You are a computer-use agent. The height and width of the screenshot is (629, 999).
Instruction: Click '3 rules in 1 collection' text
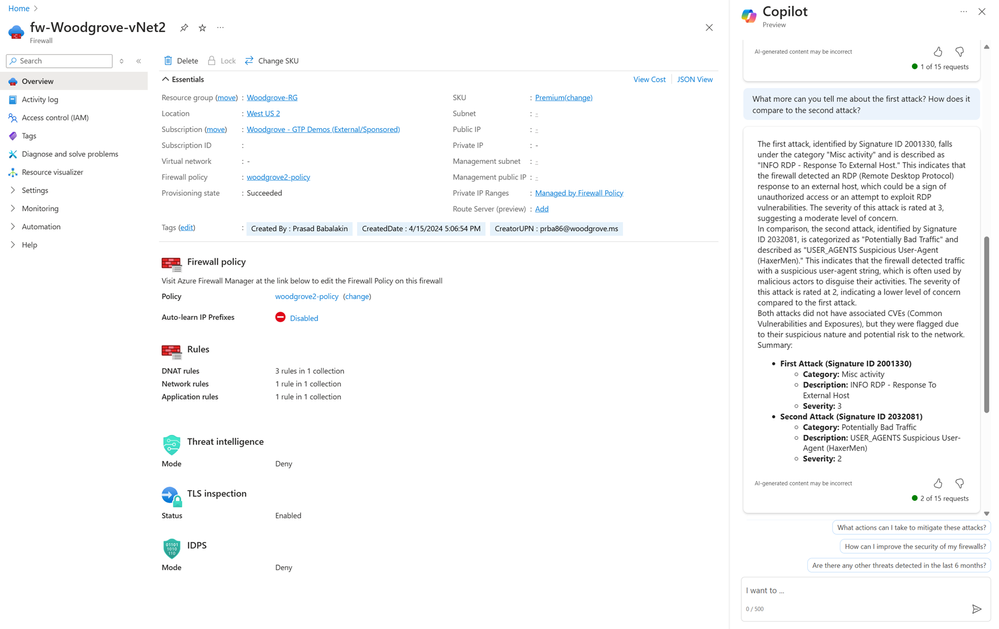(x=310, y=371)
